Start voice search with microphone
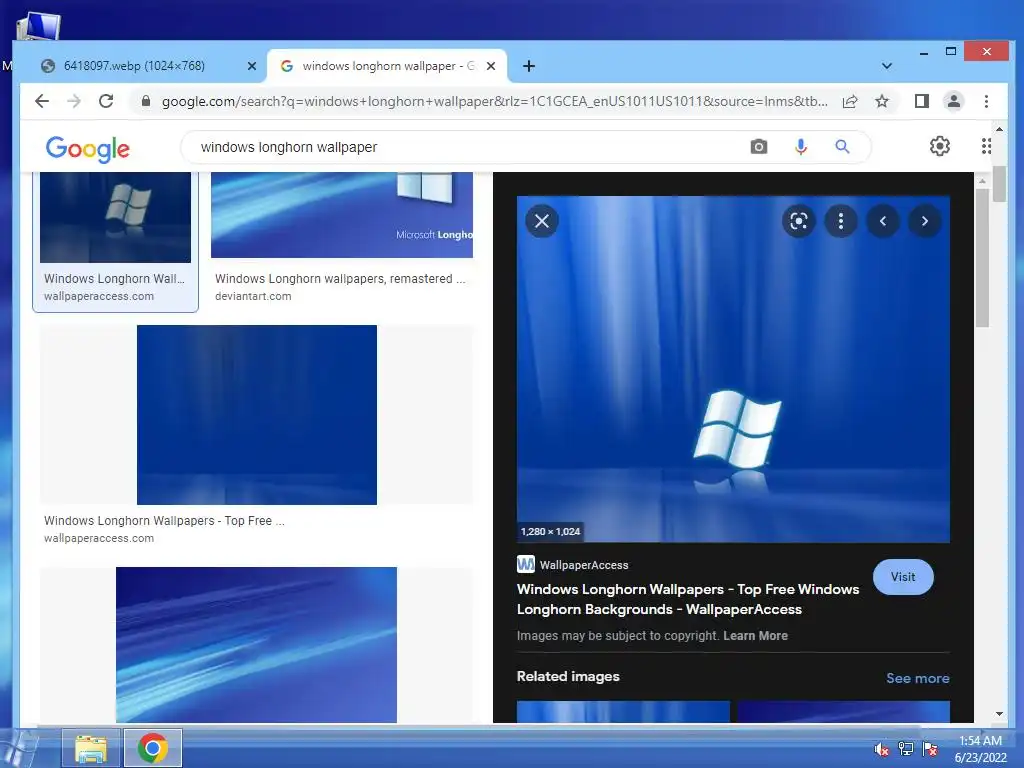The height and width of the screenshot is (768, 1024). (x=801, y=147)
